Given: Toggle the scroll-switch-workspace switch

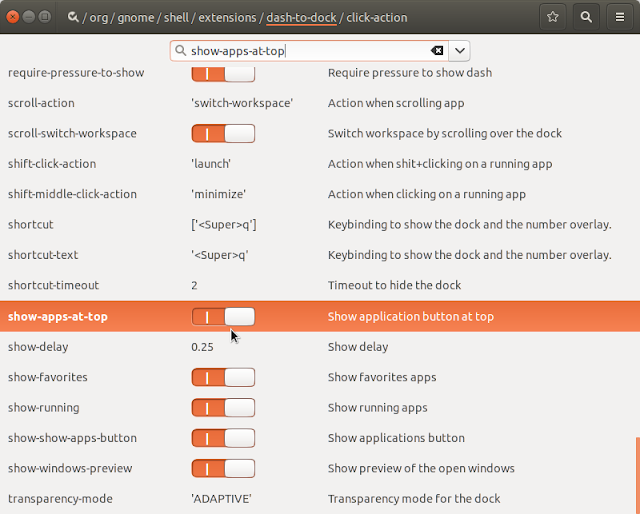Looking at the screenshot, I should [x=223, y=134].
